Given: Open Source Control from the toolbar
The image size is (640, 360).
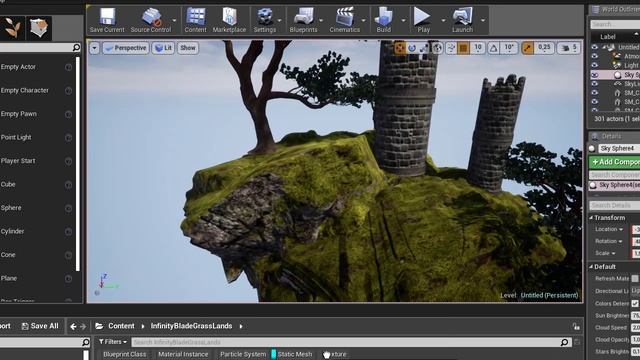Looking at the screenshot, I should tap(151, 20).
